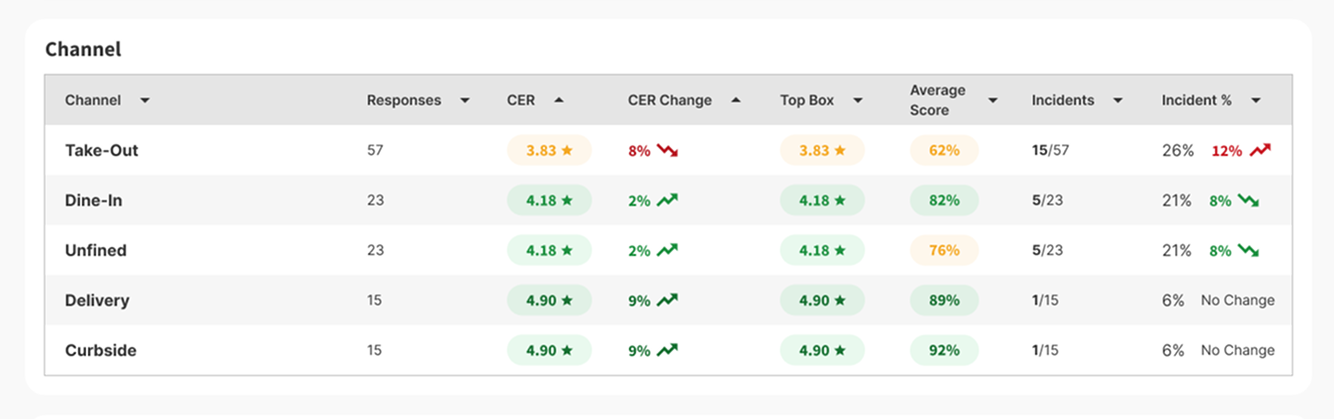Click the red downward trend arrow for Take-Out
Image resolution: width=1334 pixels, height=419 pixels.
pos(667,151)
